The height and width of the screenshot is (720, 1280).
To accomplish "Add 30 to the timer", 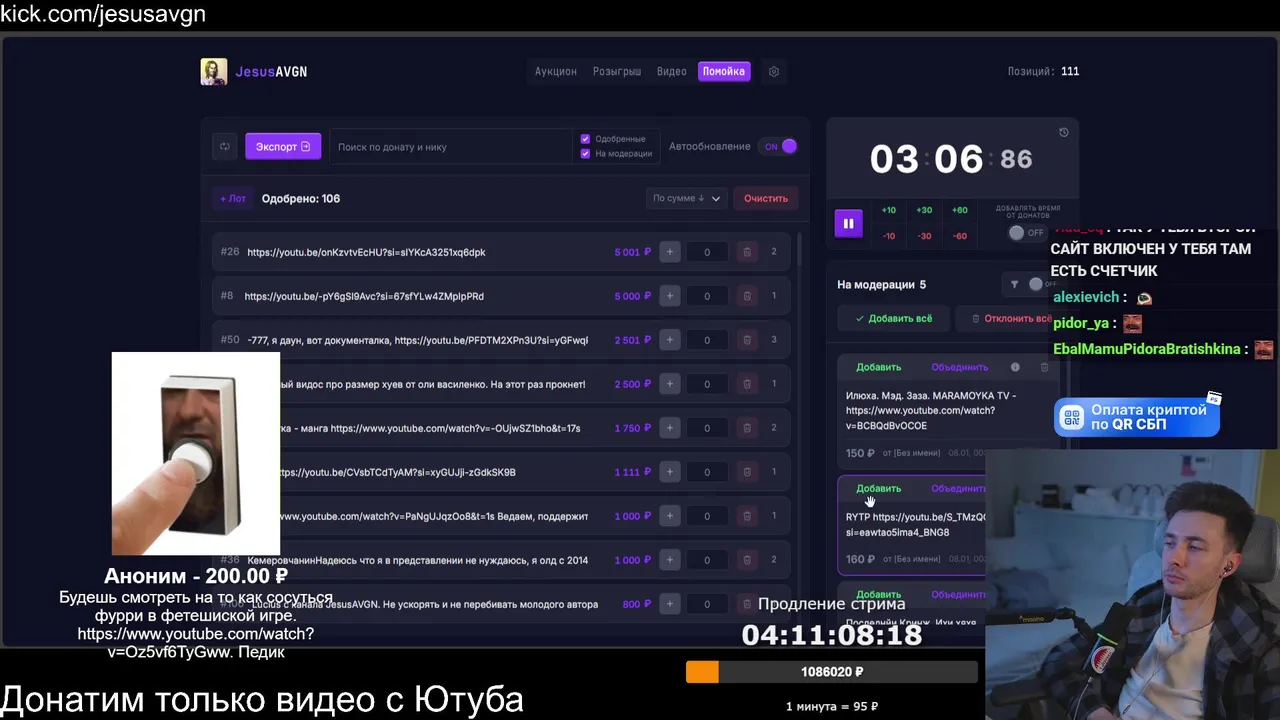I will (924, 210).
